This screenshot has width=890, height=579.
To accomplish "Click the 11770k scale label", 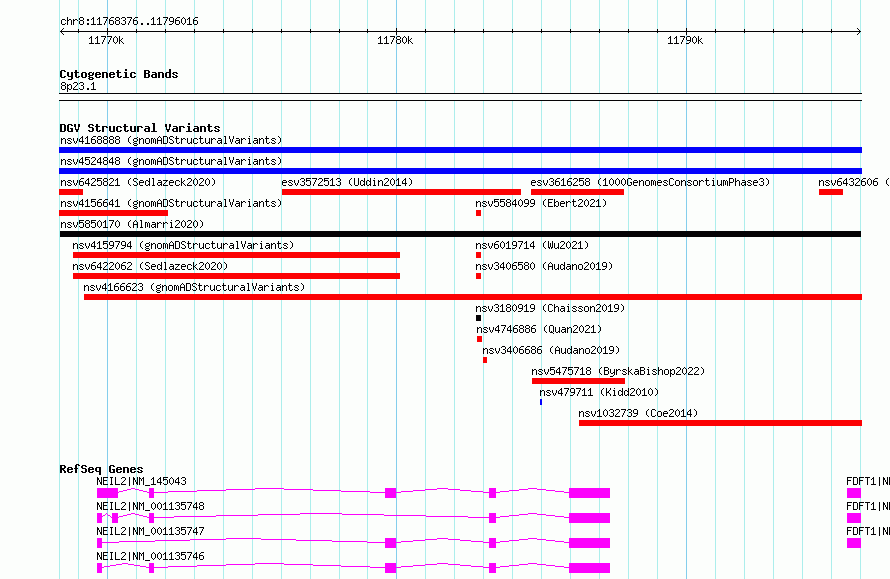I will [x=106, y=40].
